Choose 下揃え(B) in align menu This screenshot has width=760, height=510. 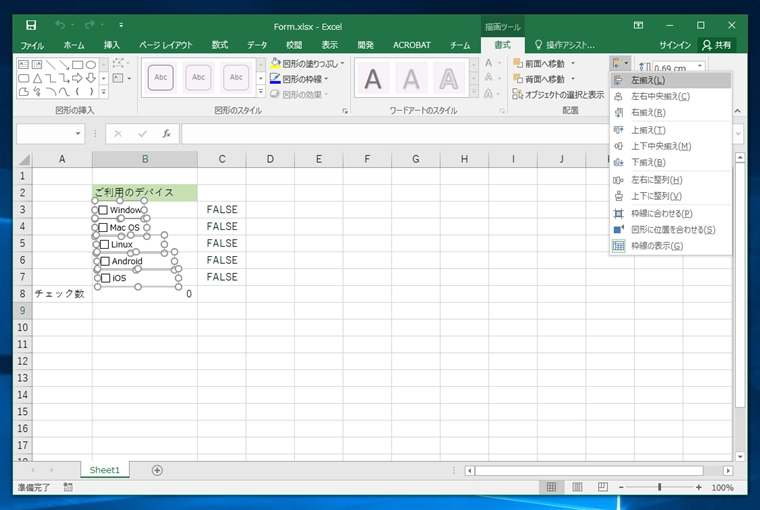click(670, 162)
